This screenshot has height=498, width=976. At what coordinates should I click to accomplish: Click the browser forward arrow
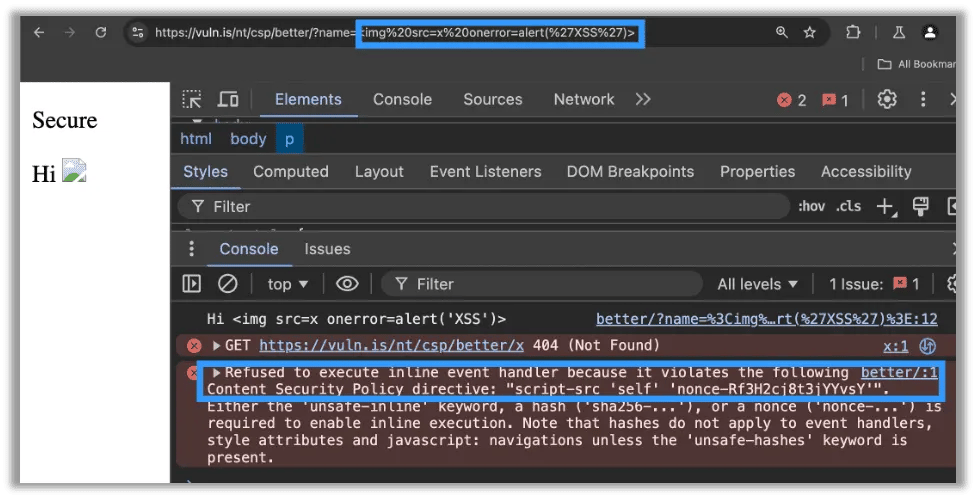tap(70, 32)
